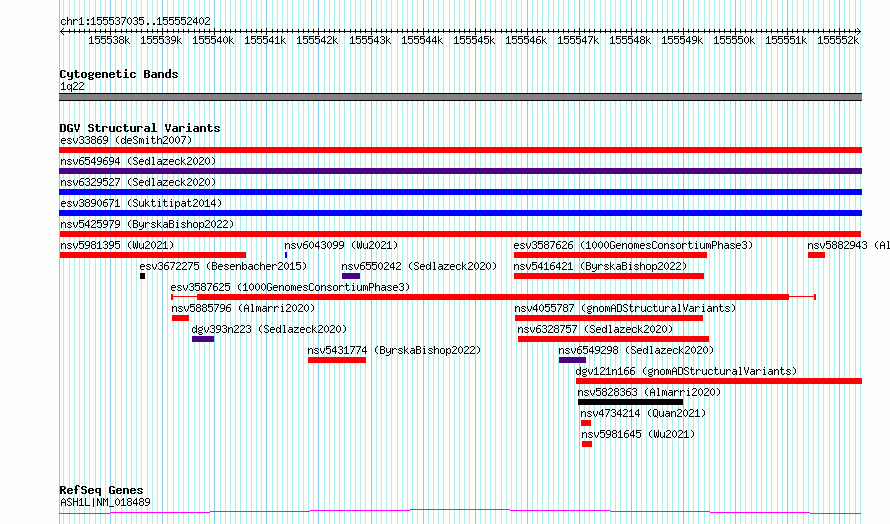
Task: Click the short red bar under nsv5882943
Action: point(816,255)
